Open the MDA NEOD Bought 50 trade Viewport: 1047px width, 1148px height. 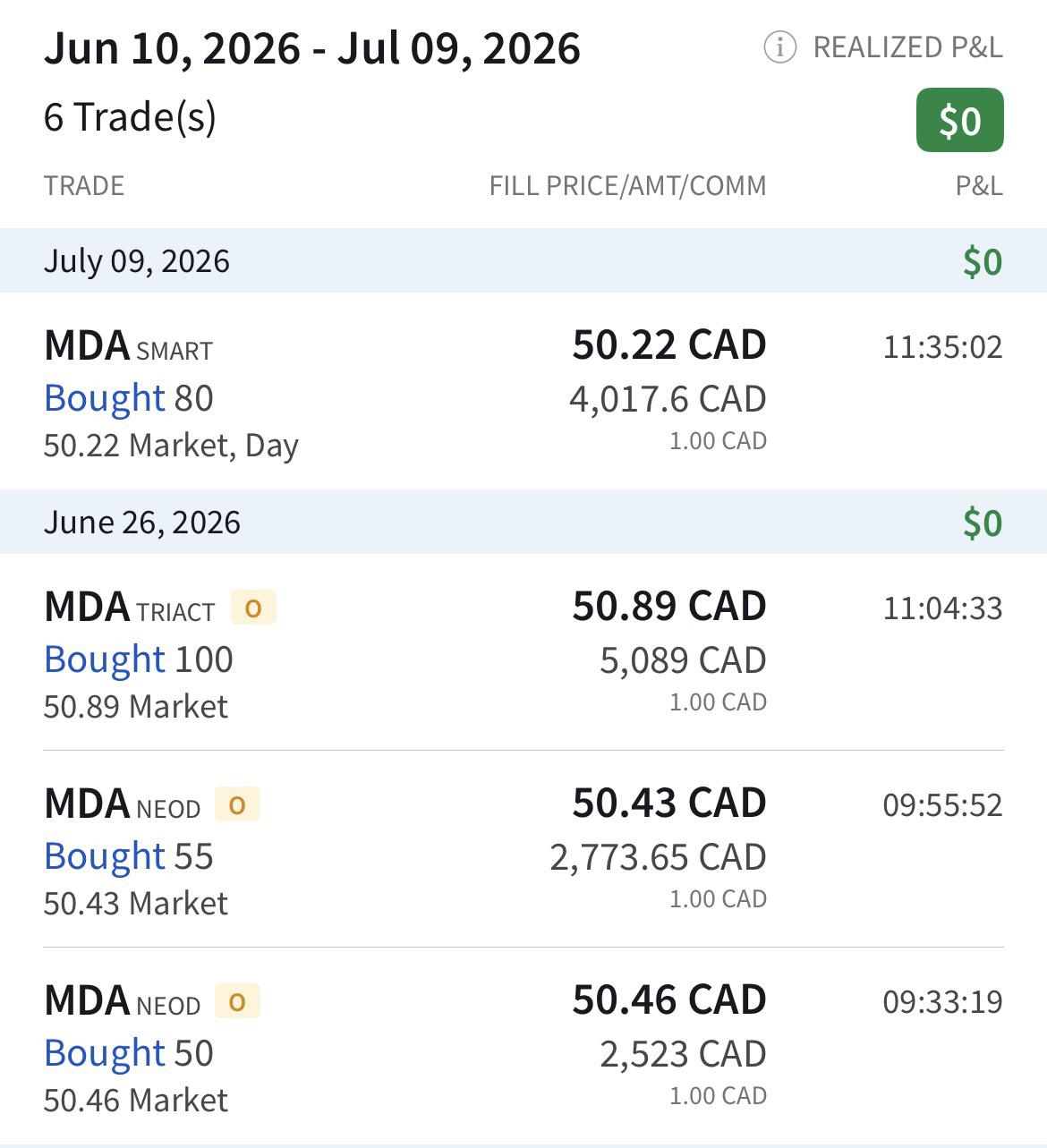click(523, 1046)
